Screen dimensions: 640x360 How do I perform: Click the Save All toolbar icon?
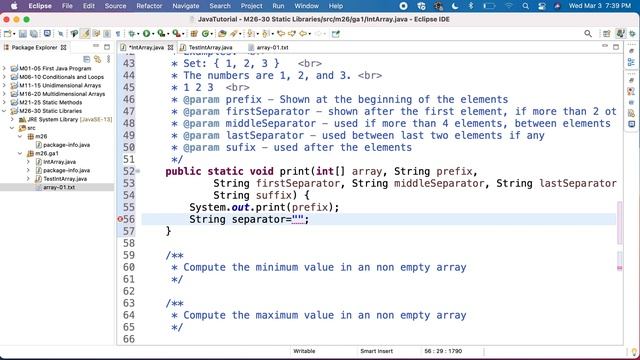coord(34,34)
